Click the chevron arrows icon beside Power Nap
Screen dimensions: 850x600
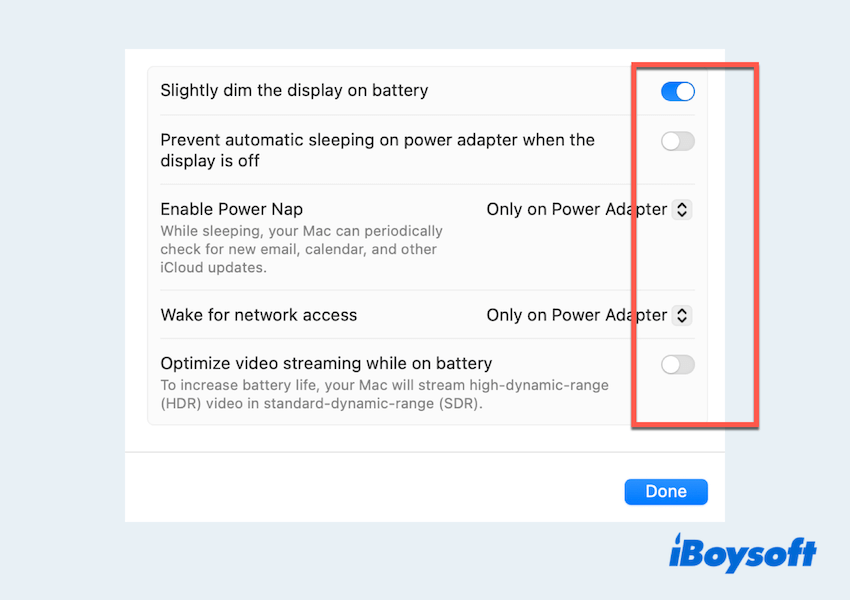[681, 210]
